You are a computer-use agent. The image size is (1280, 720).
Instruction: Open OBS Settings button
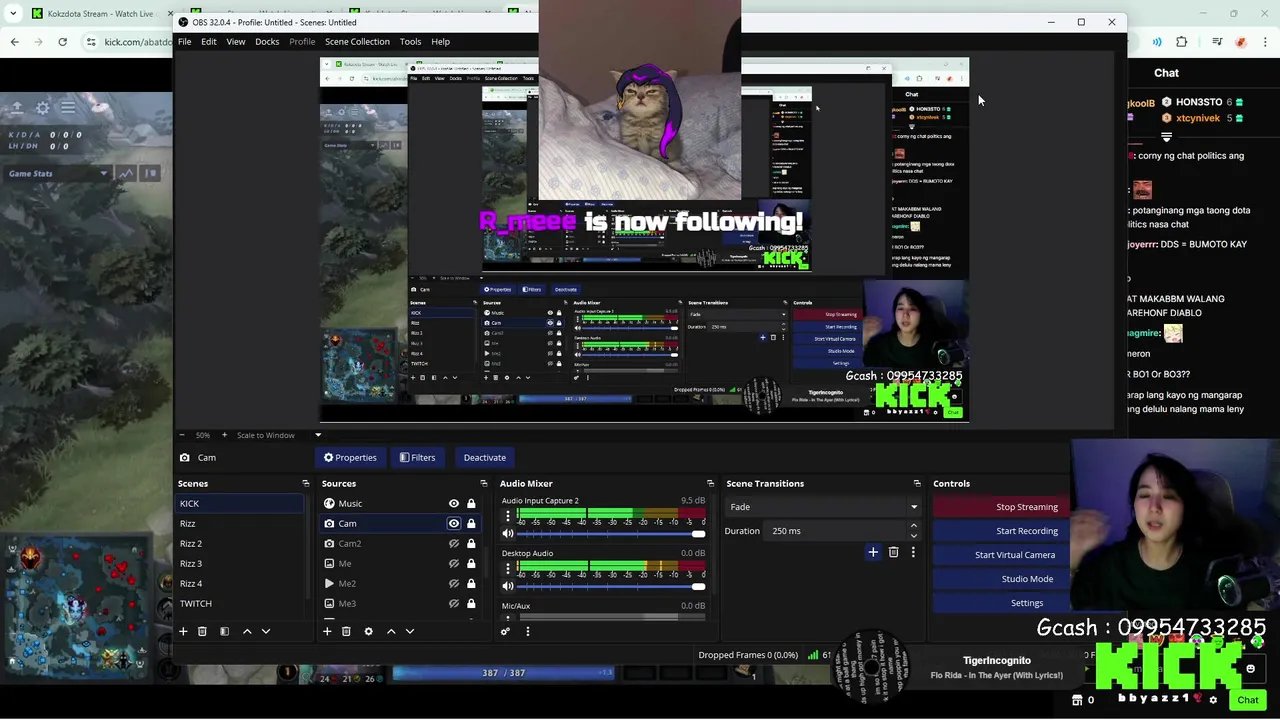1000,603
